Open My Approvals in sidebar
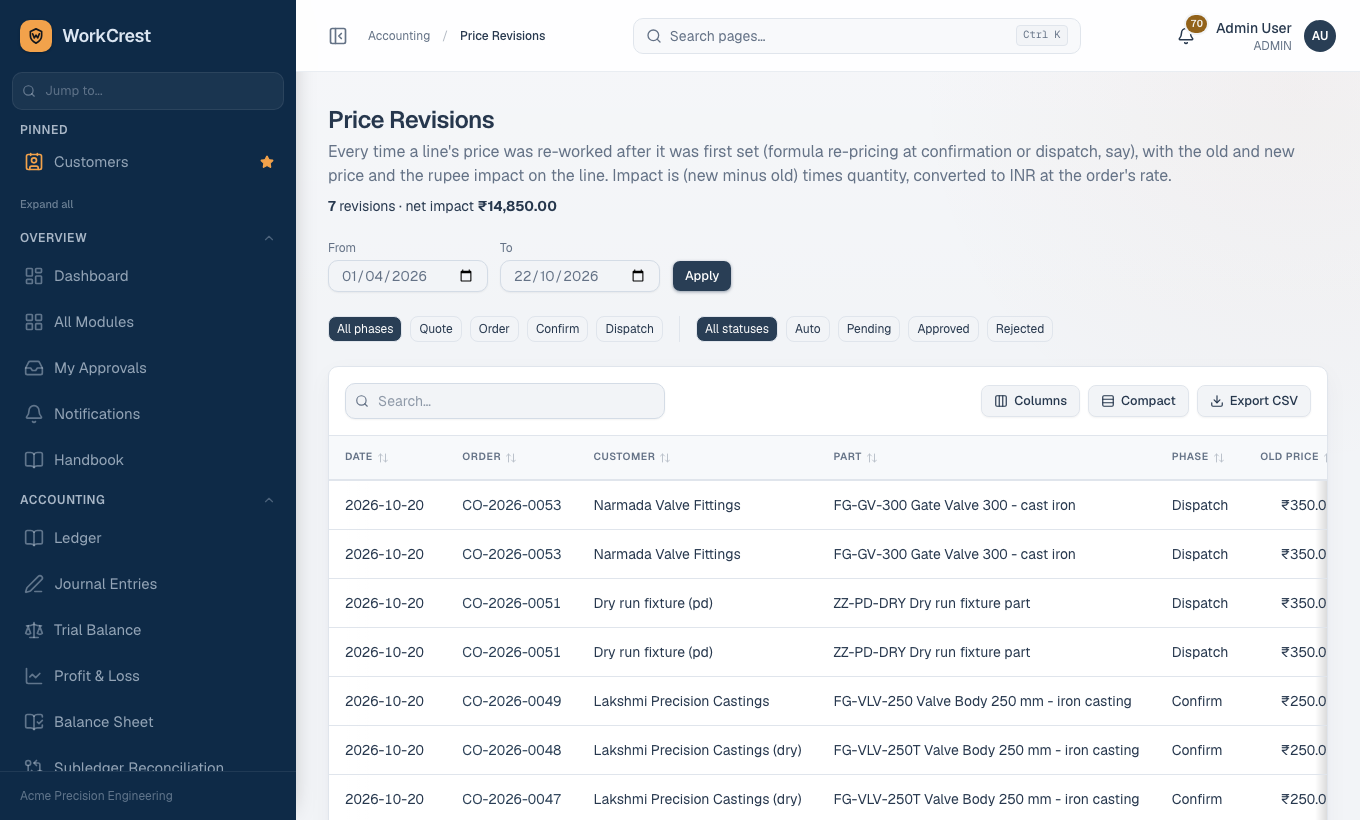 coord(148,368)
